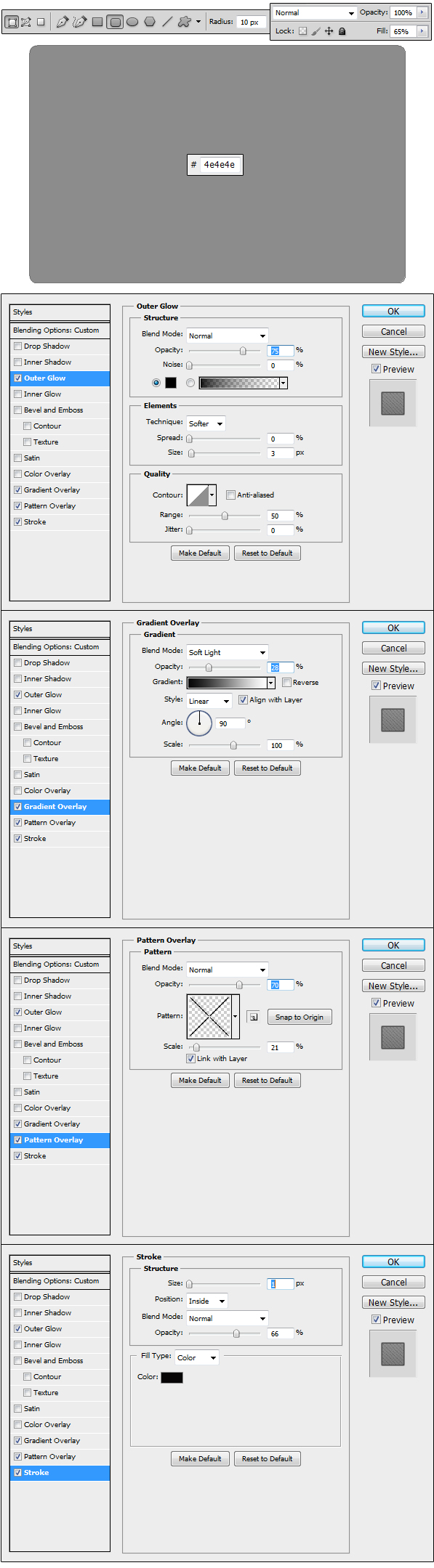Pick the Polygon shape tool
The height and width of the screenshot is (1568, 434).
[x=150, y=22]
